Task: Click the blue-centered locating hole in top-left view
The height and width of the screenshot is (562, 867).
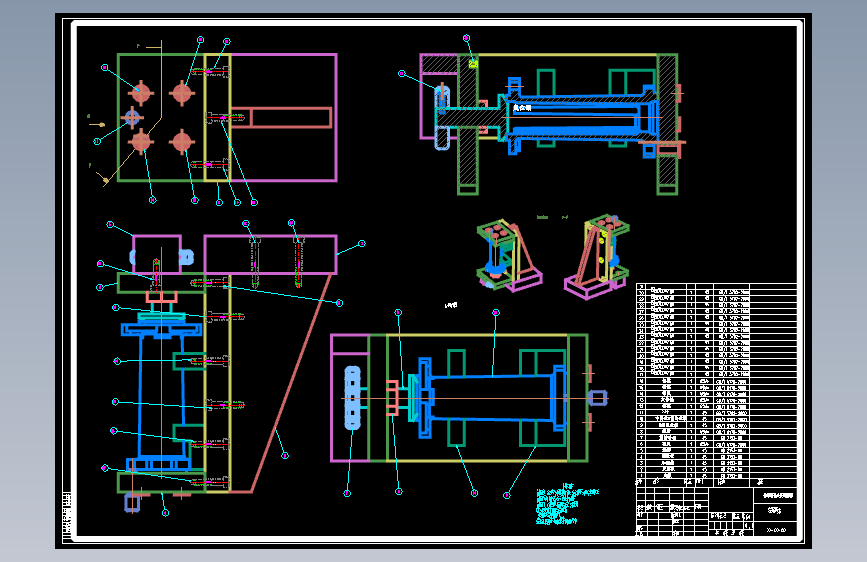Action: point(132,117)
